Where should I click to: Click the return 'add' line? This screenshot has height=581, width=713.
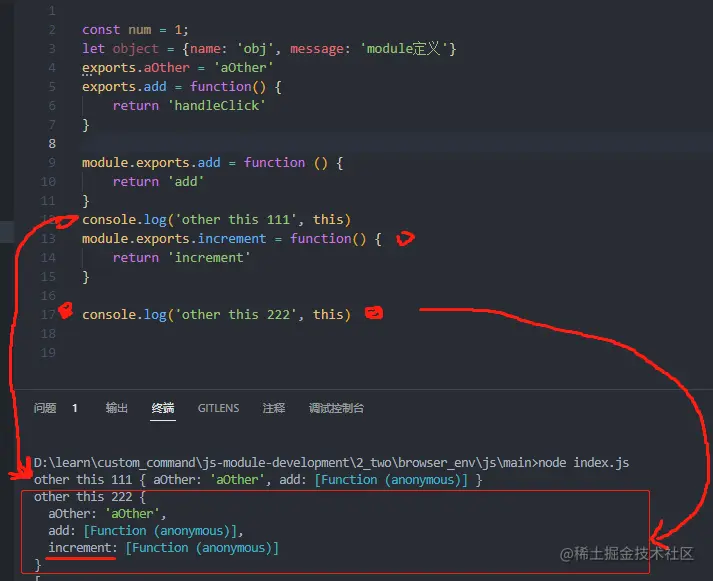pos(158,181)
